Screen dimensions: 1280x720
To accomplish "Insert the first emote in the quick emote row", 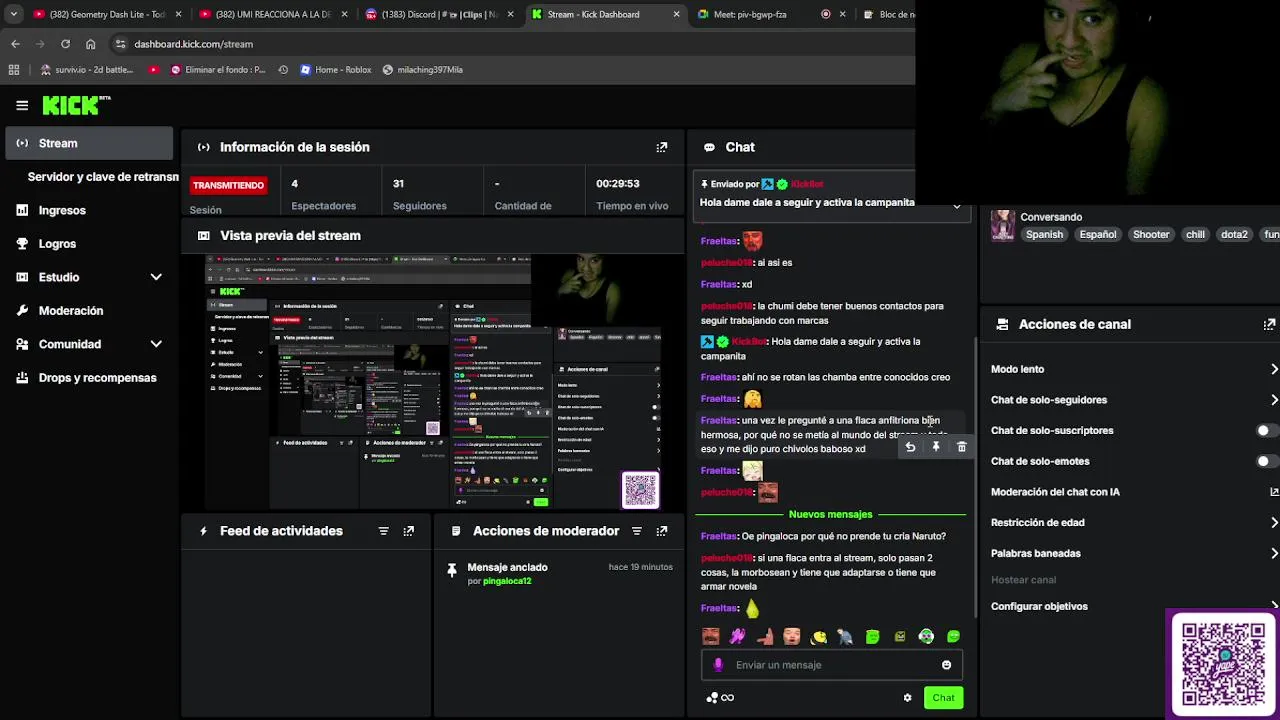I will (x=710, y=636).
